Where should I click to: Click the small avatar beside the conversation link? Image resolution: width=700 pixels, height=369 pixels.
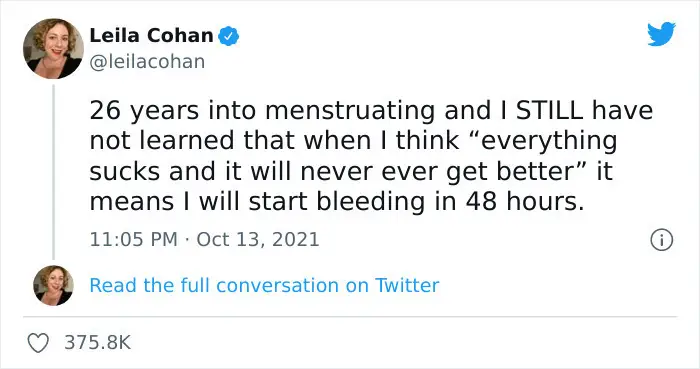[53, 285]
